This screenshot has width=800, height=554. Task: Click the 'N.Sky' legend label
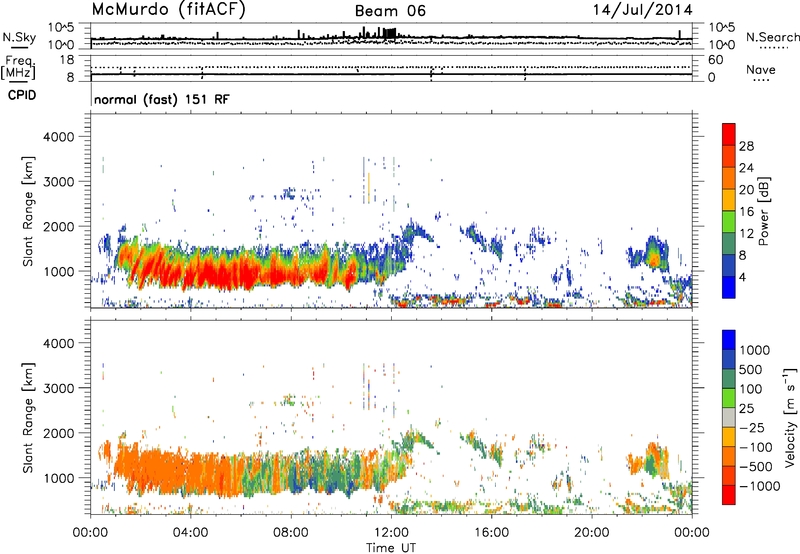(19, 37)
